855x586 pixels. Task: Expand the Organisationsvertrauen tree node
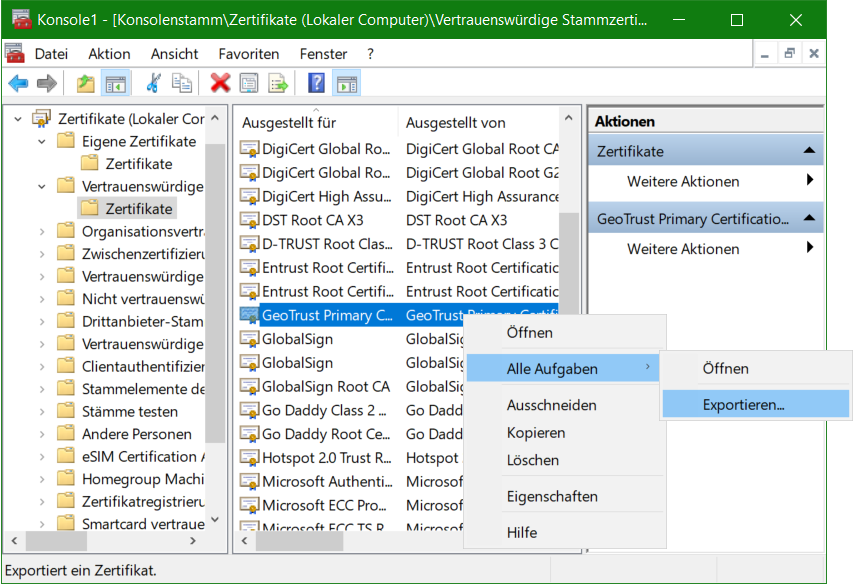point(42,231)
